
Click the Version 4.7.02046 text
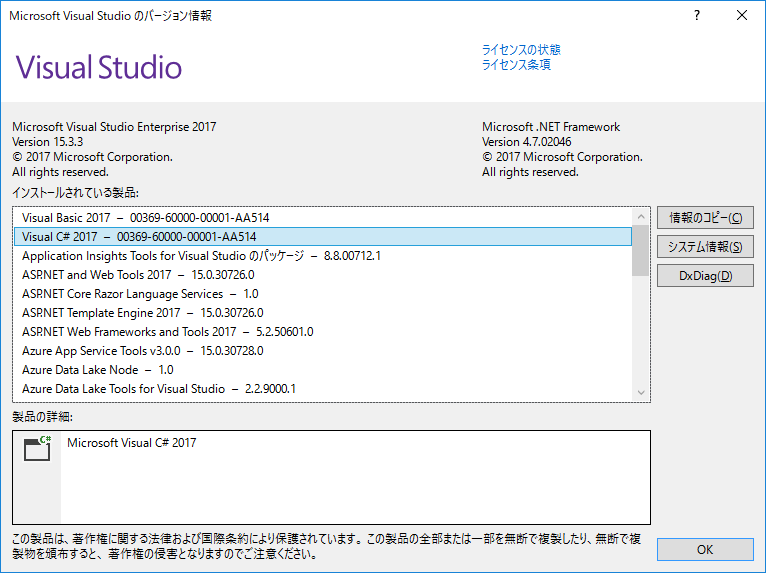tap(526, 142)
